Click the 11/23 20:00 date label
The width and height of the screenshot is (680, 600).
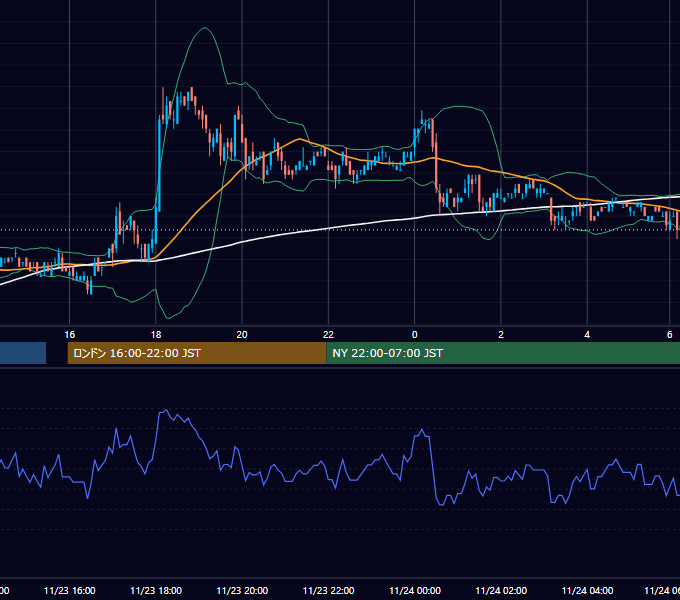(x=242, y=590)
